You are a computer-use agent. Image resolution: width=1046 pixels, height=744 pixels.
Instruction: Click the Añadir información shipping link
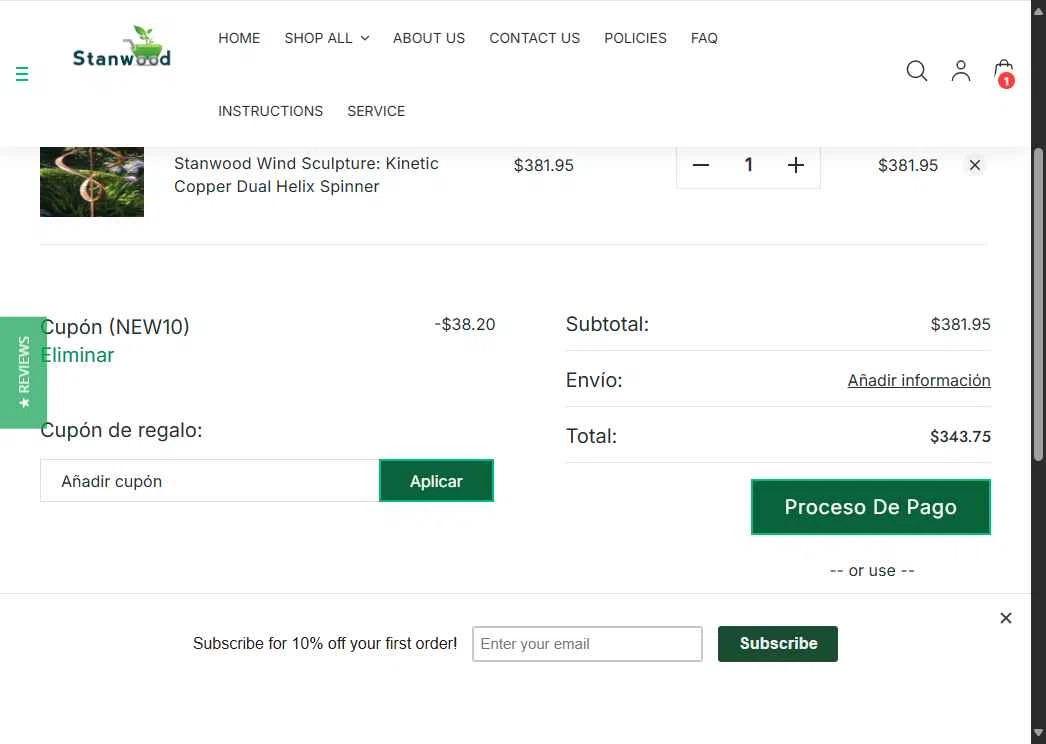point(919,380)
